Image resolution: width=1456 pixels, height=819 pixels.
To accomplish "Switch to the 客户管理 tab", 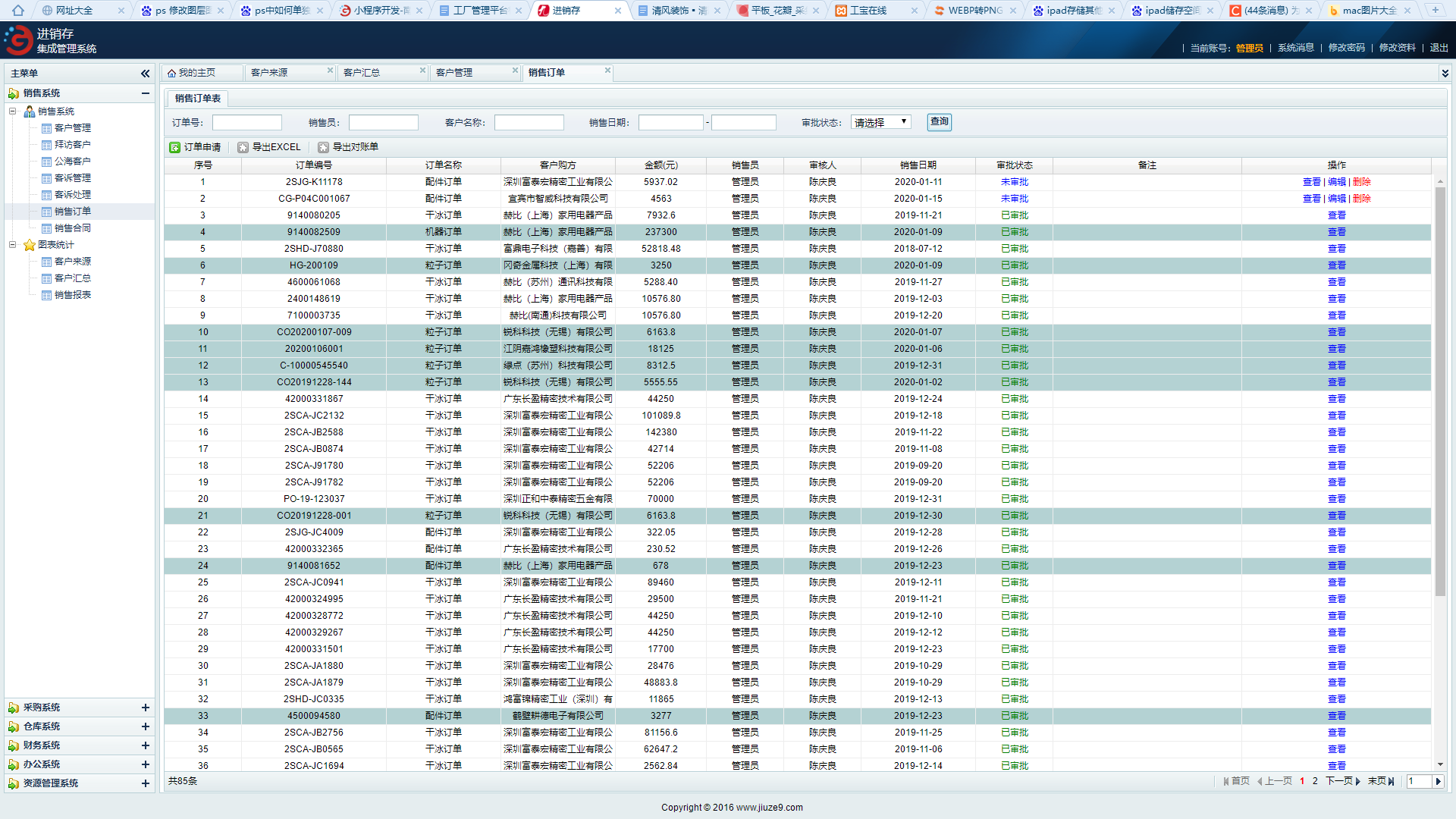I will point(454,73).
